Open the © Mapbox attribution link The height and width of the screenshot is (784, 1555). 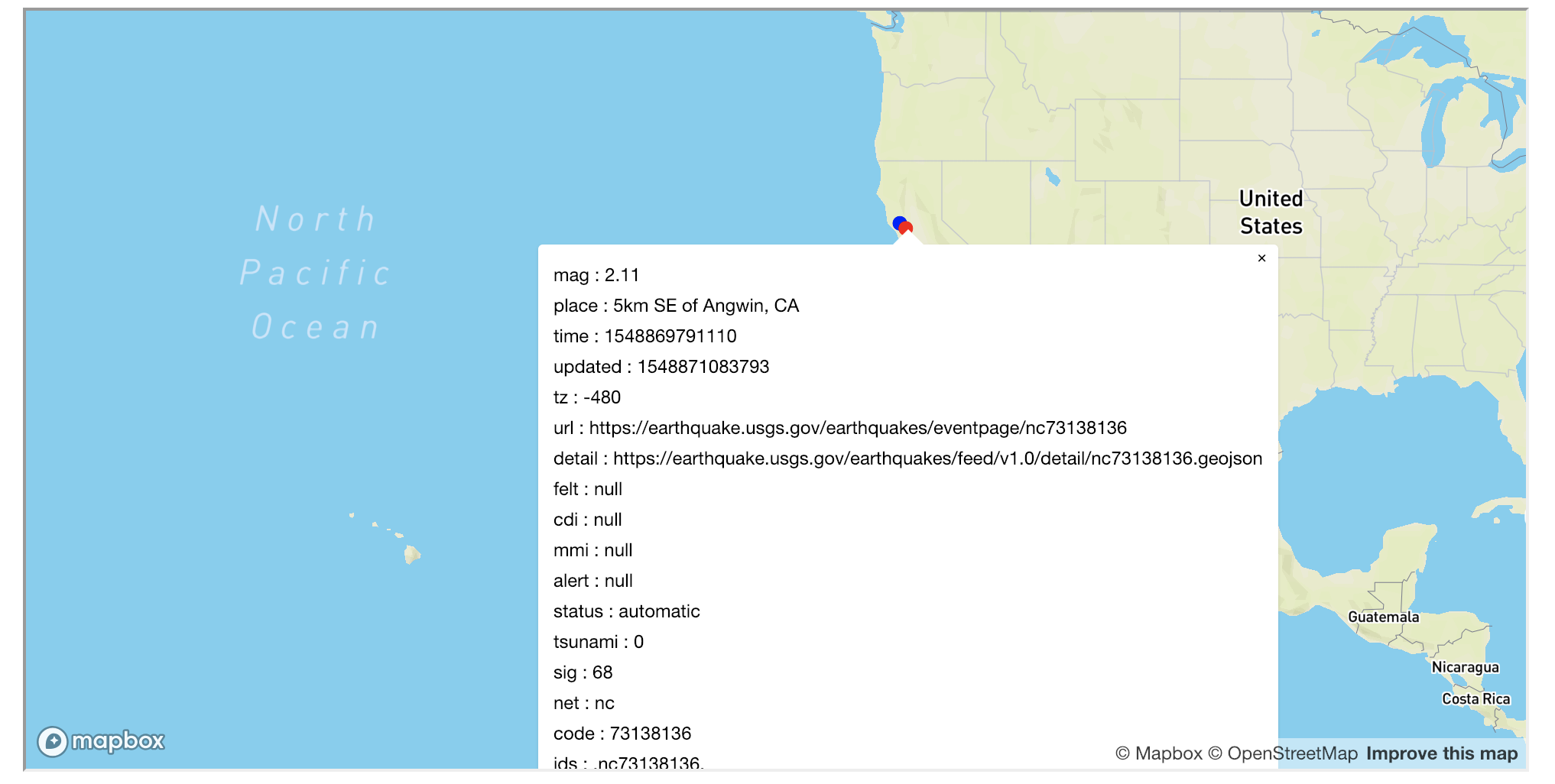[1159, 753]
